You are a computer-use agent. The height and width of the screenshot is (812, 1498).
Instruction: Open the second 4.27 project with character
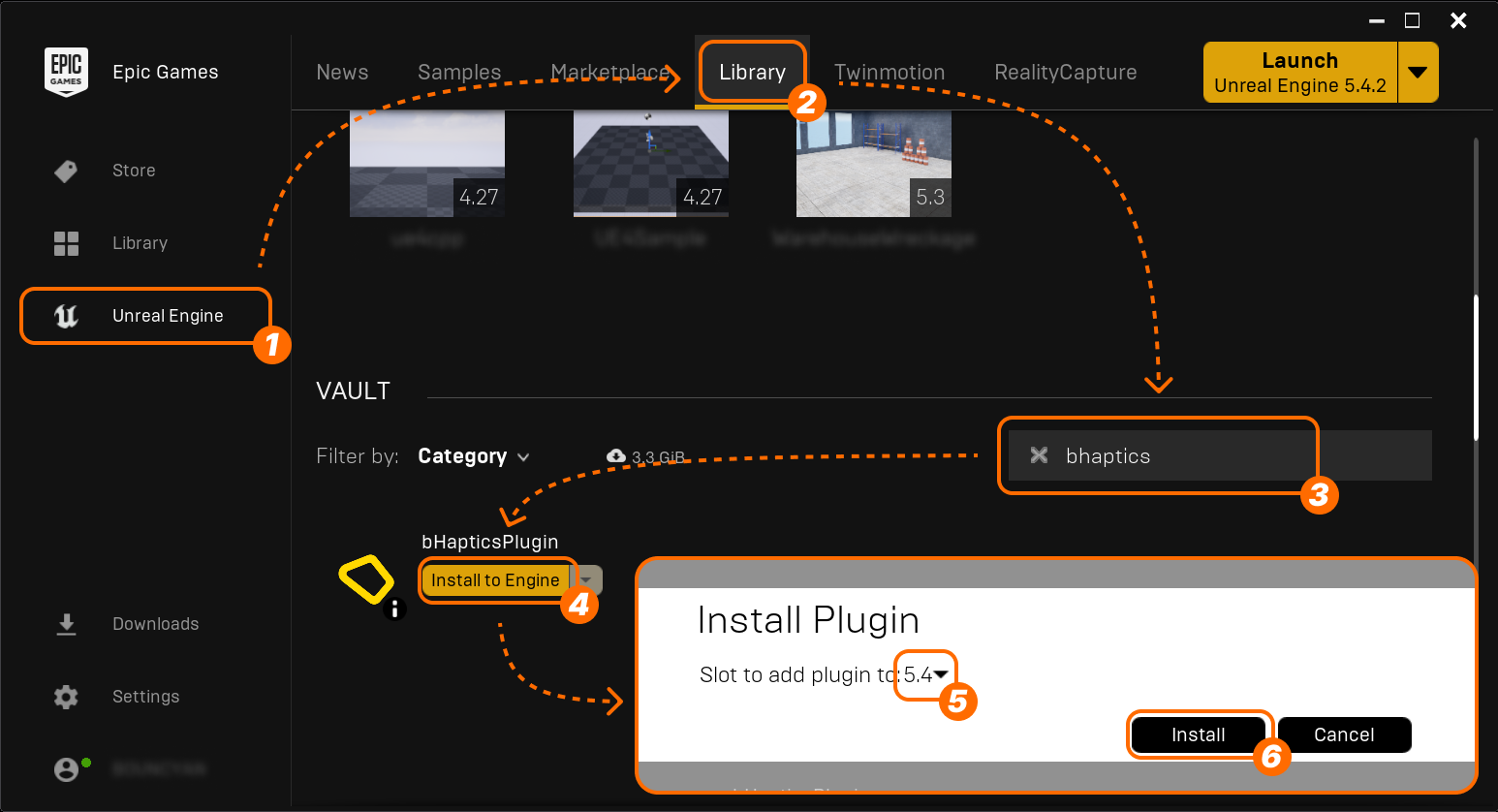pyautogui.click(x=651, y=163)
